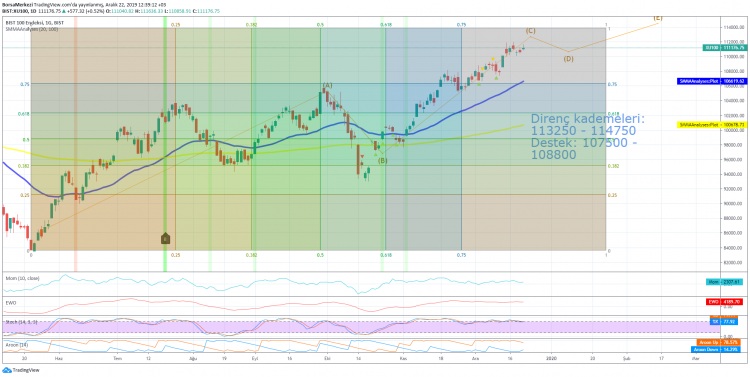
Task: Click the Kas month label on time axis
Action: point(403,357)
